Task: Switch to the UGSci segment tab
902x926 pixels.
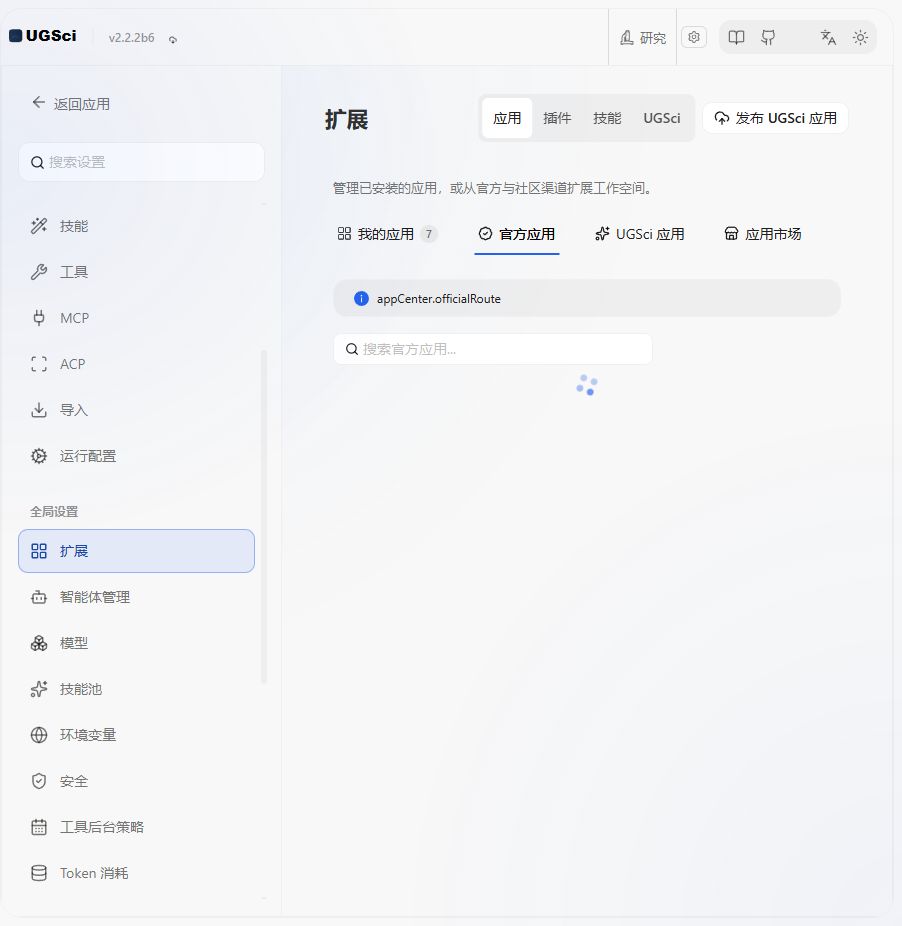Action: (x=662, y=118)
